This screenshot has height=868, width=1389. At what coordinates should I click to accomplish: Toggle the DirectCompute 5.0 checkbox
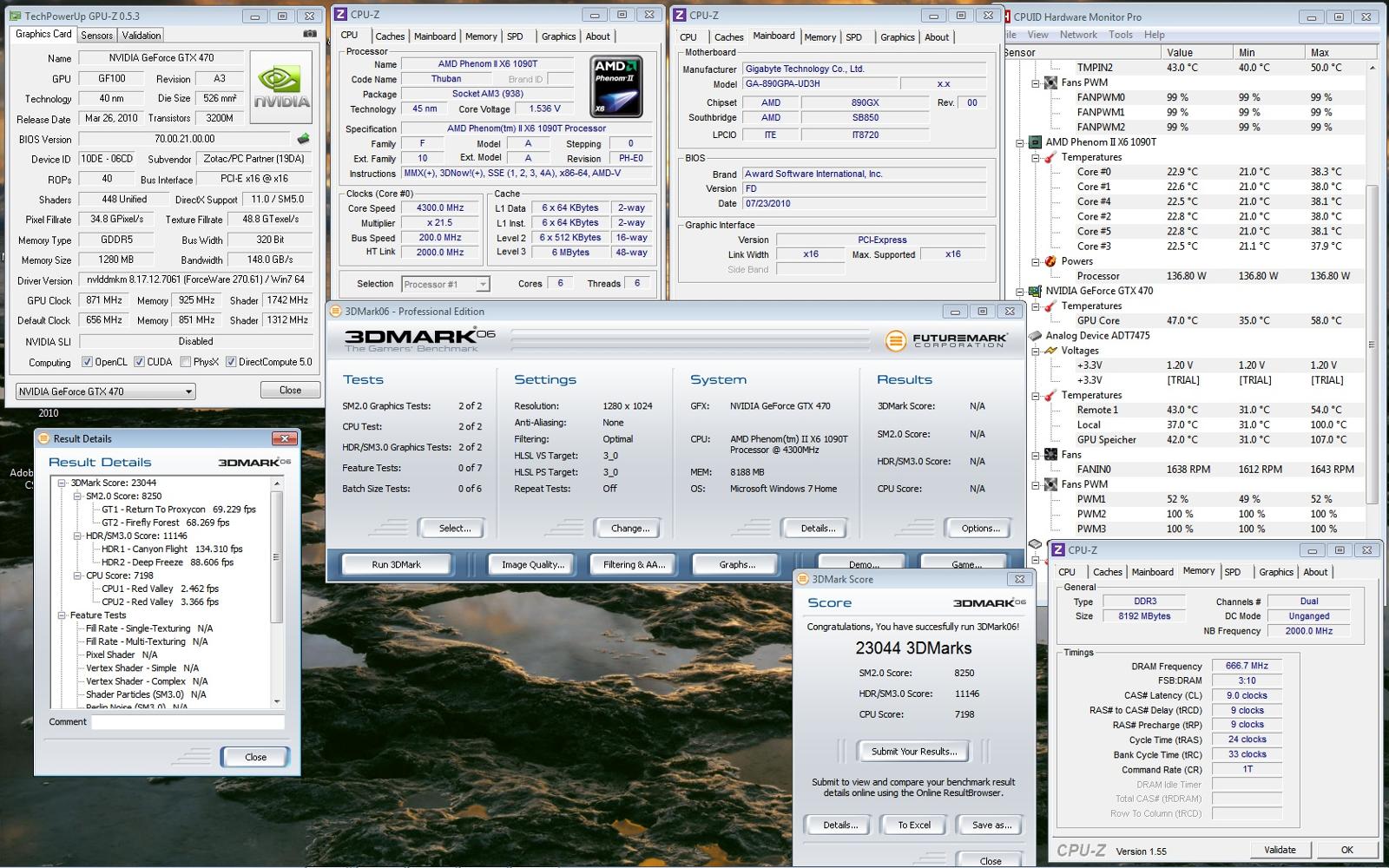point(231,362)
